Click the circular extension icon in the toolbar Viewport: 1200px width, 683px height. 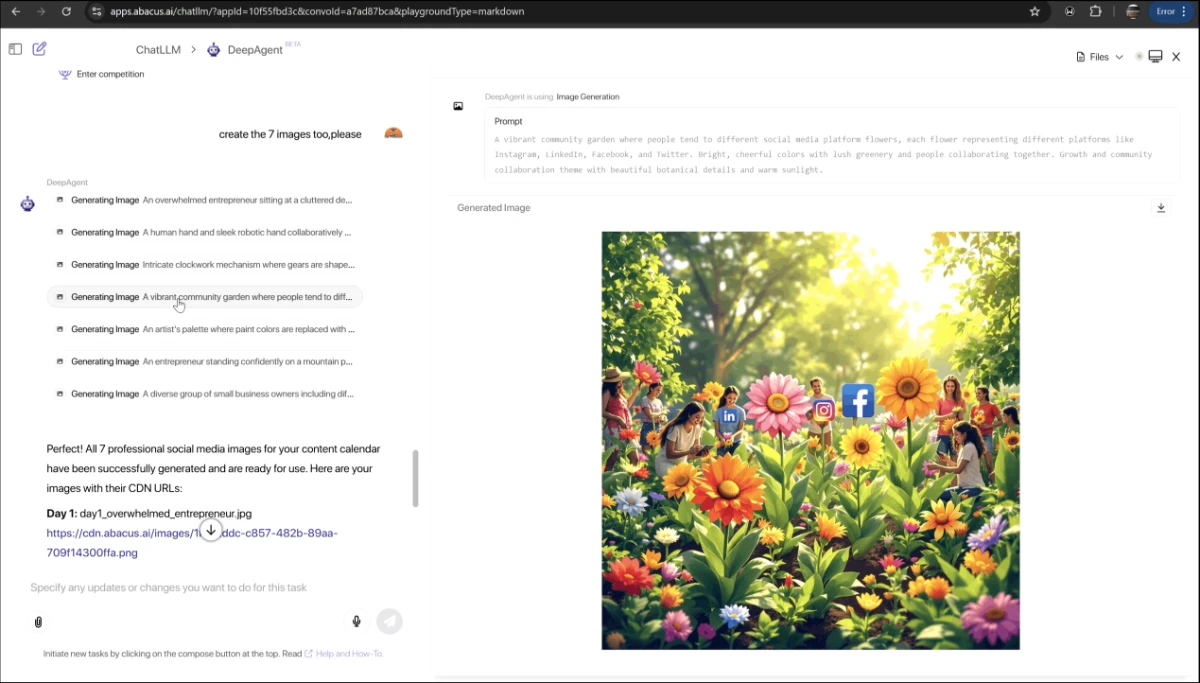(x=1070, y=12)
